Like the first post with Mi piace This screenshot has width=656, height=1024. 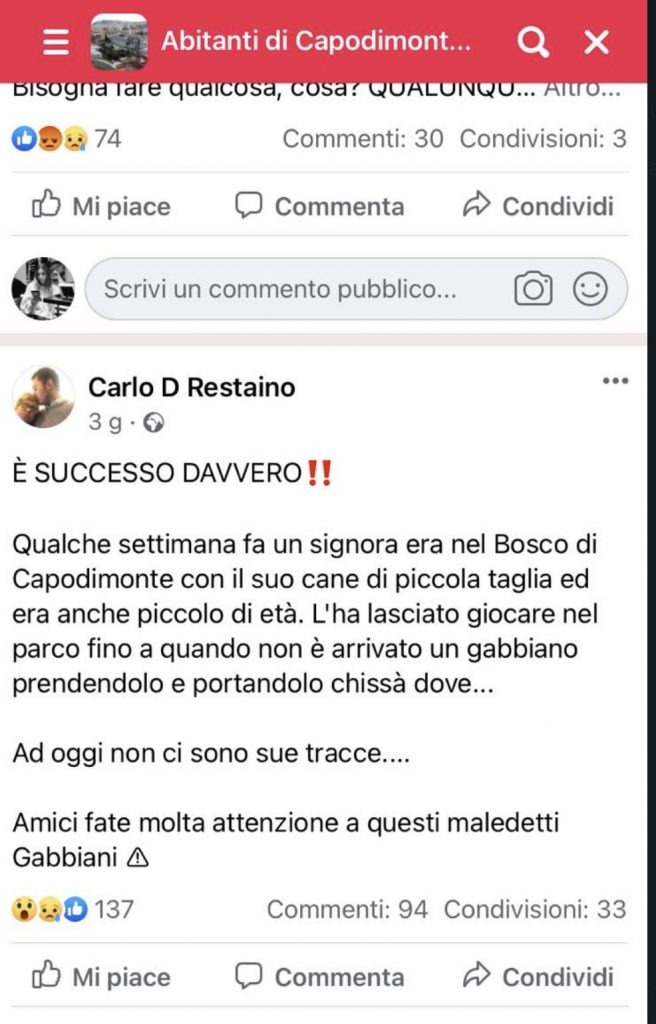tap(101, 206)
